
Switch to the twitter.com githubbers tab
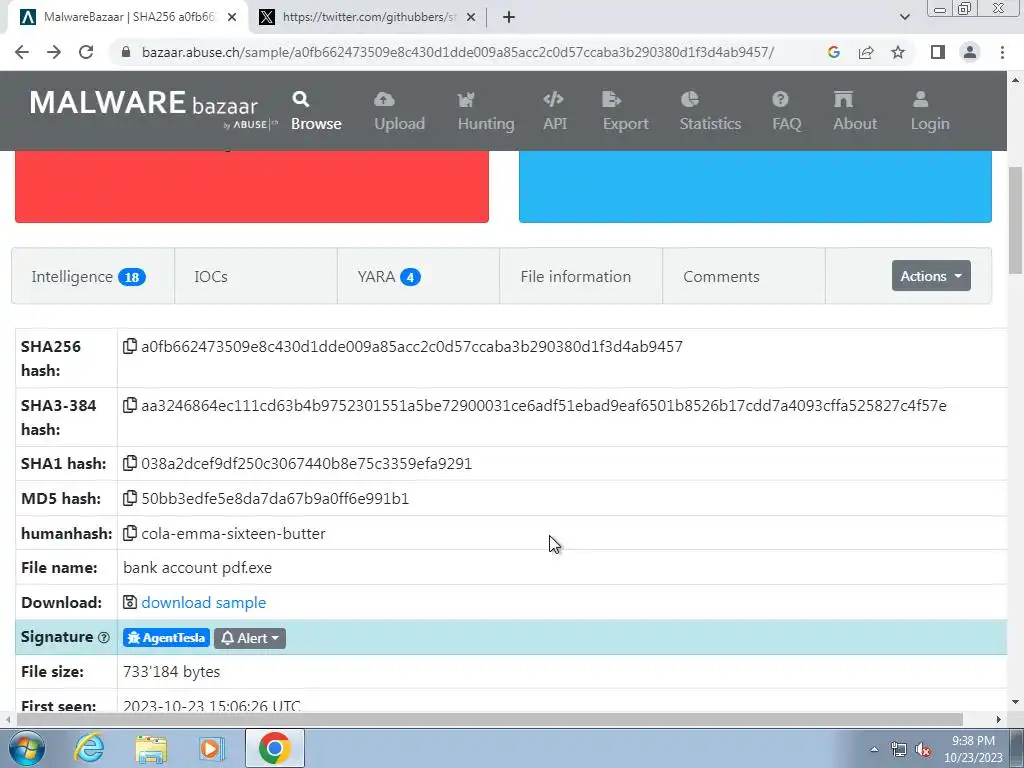coord(368,18)
